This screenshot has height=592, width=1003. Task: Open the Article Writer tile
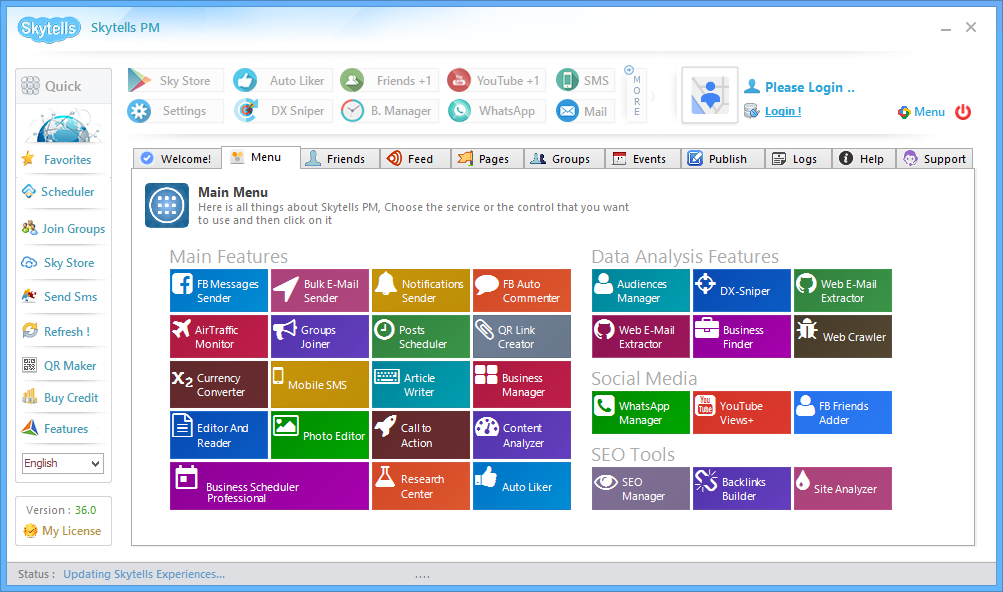421,385
